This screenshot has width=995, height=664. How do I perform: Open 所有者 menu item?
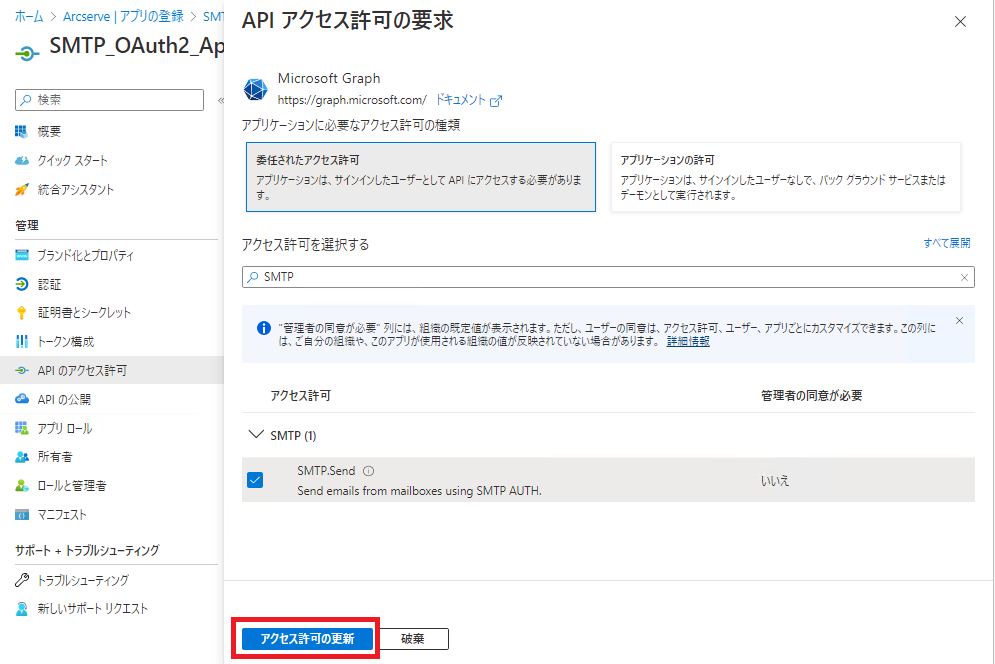(55, 457)
